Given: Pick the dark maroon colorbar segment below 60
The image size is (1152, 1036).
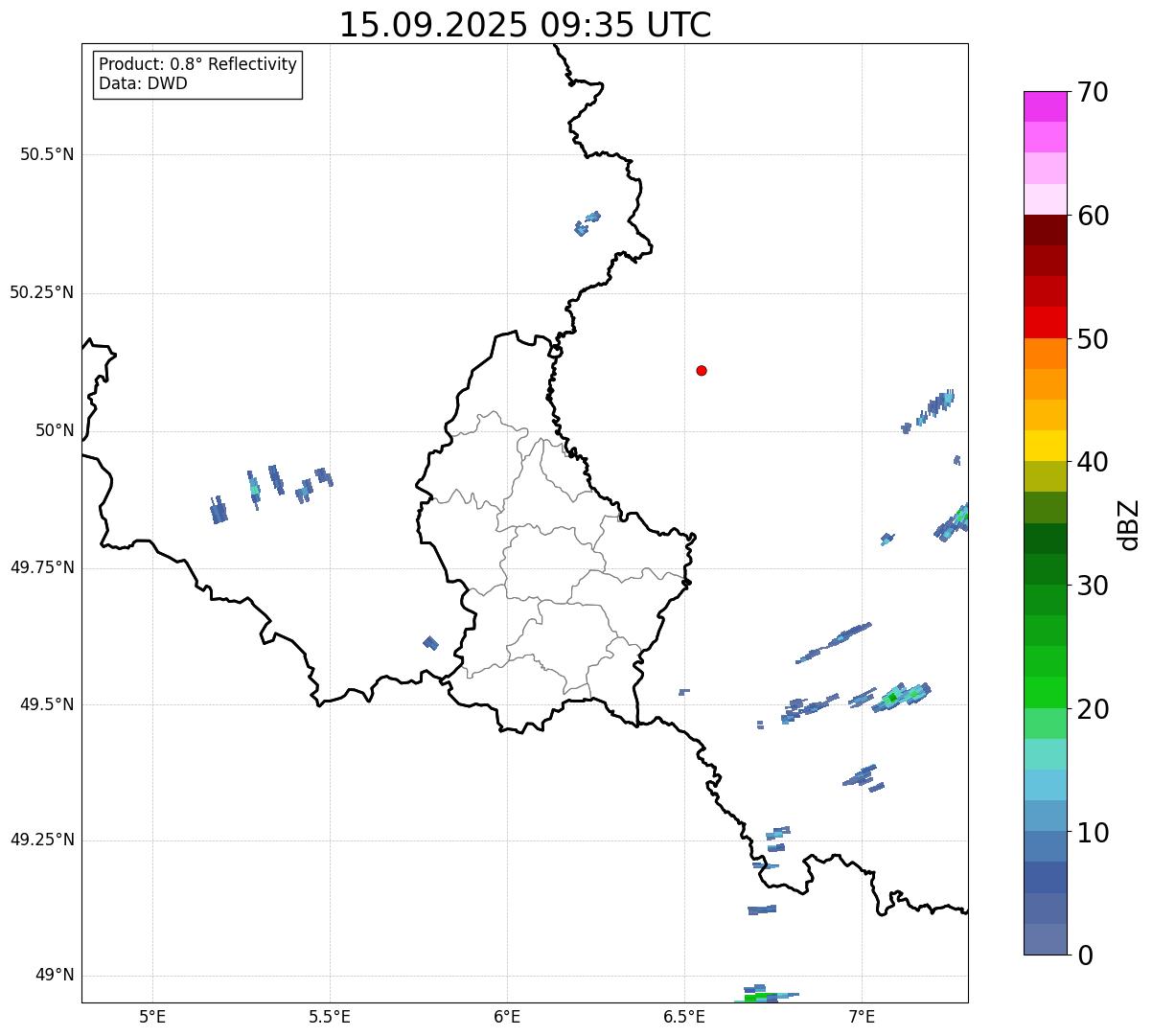Looking at the screenshot, I should tap(1045, 230).
